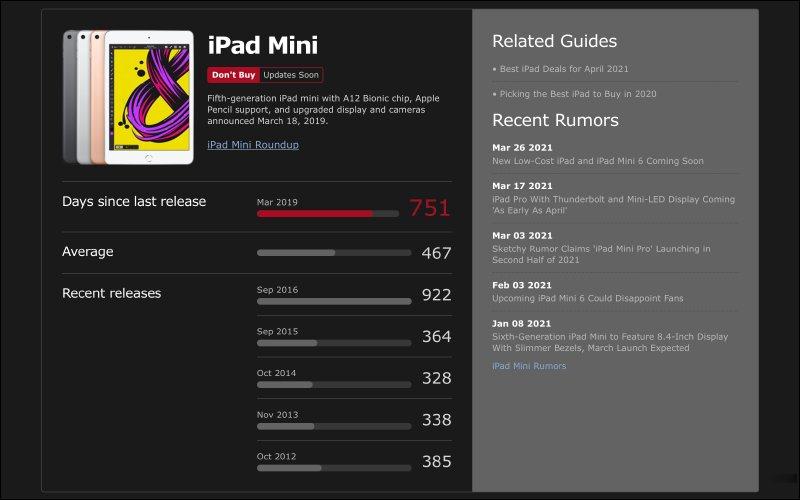Click the 467 average value
Image resolution: width=800 pixels, height=500 pixels.
(436, 253)
